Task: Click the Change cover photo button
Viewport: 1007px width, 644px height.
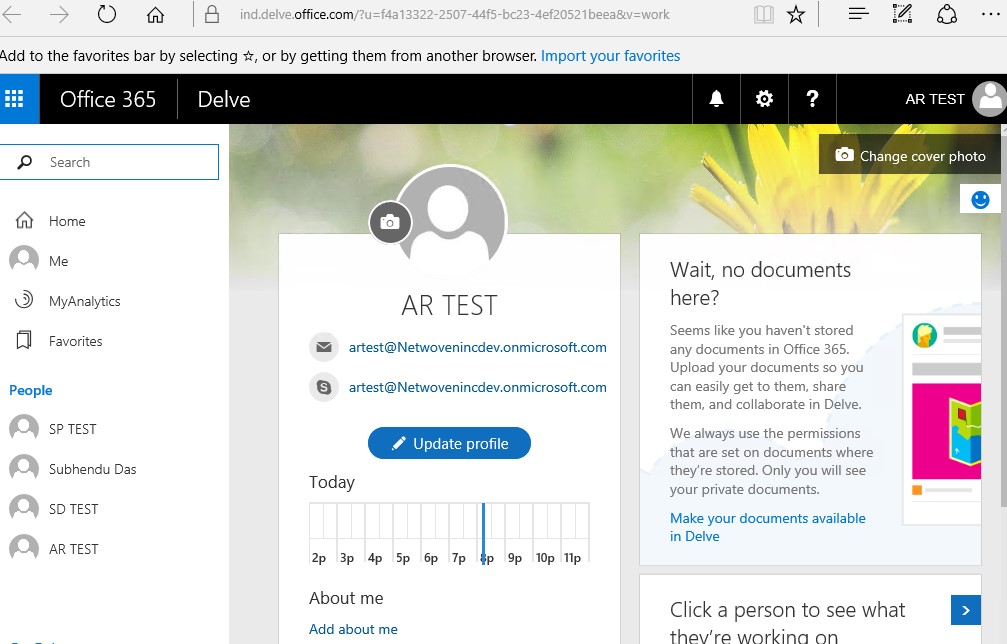Action: 909,155
